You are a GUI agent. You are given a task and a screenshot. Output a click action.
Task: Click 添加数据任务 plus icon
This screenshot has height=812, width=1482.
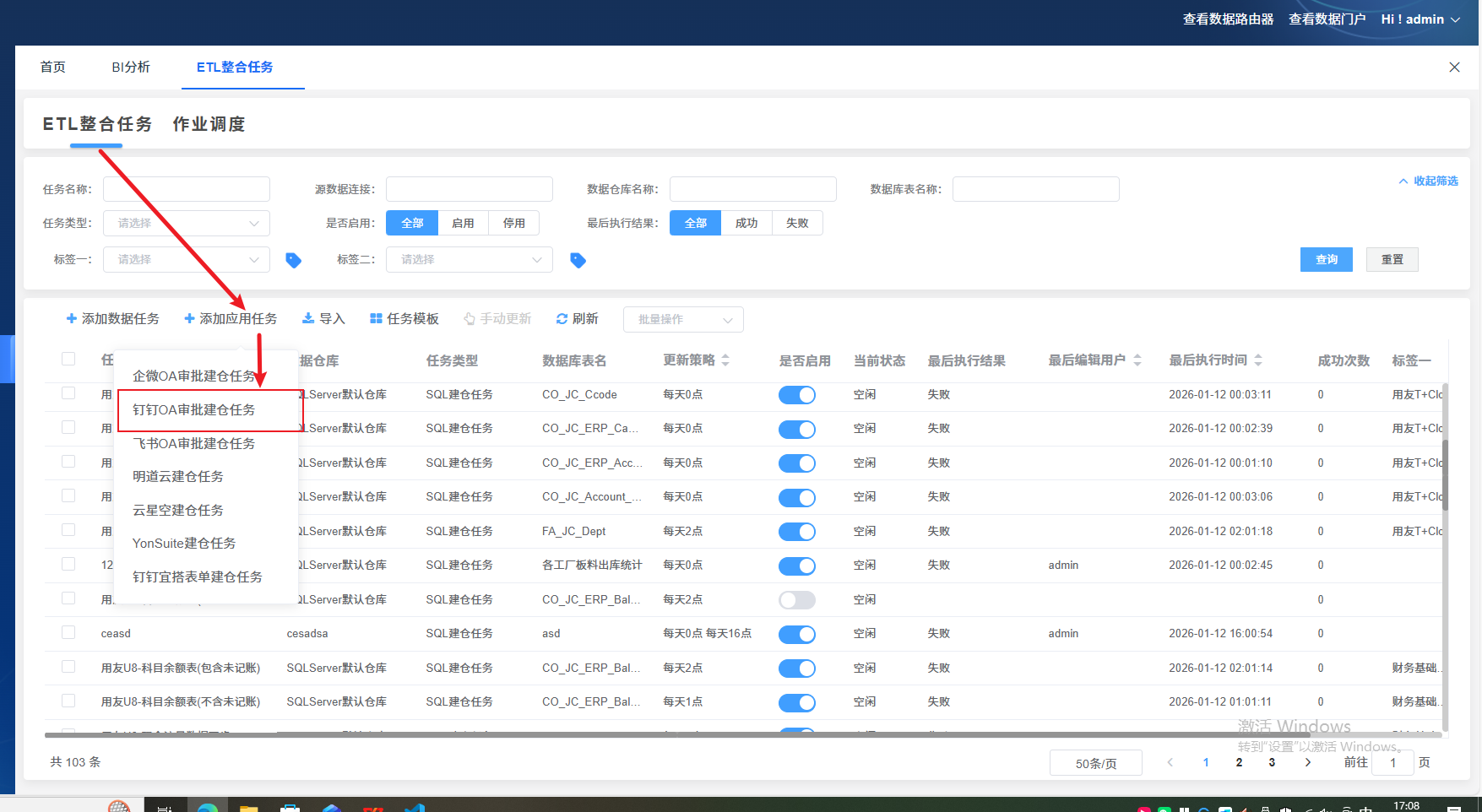(72, 318)
